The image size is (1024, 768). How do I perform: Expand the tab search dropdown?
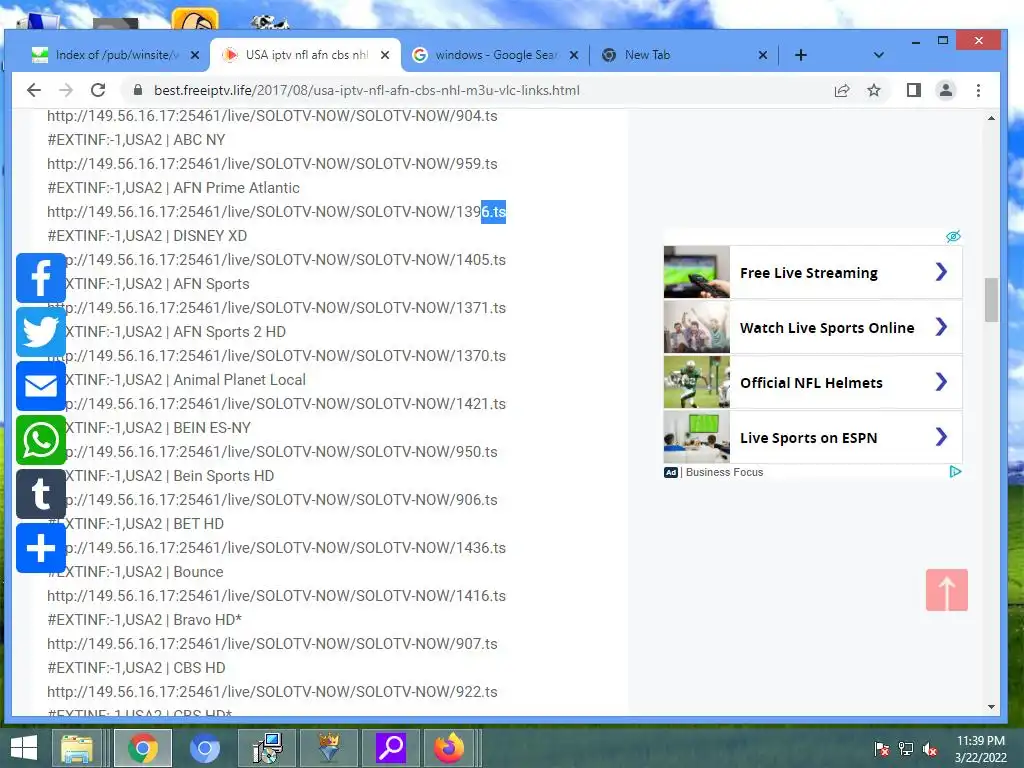[878, 55]
